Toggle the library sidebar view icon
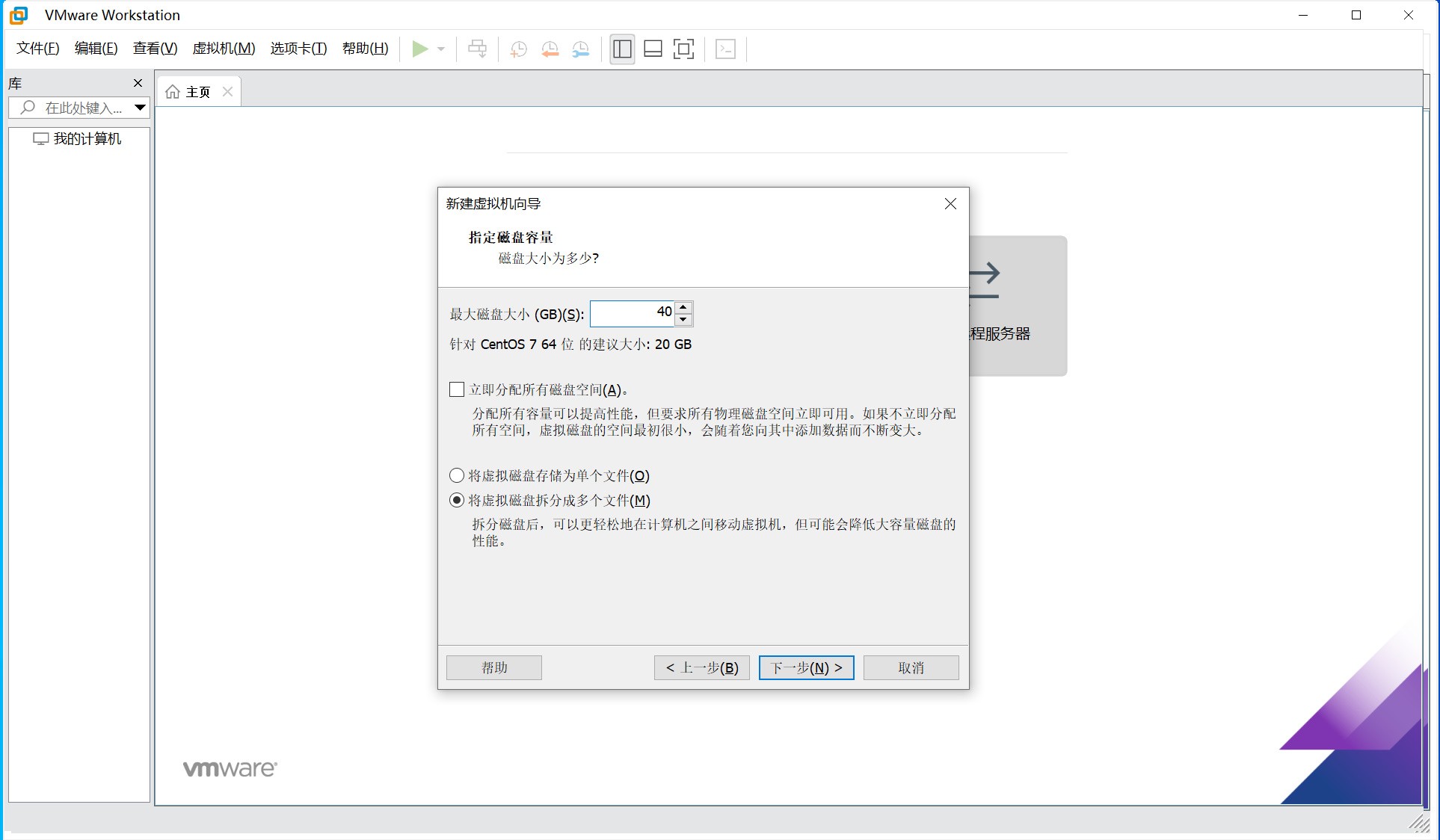 622,49
